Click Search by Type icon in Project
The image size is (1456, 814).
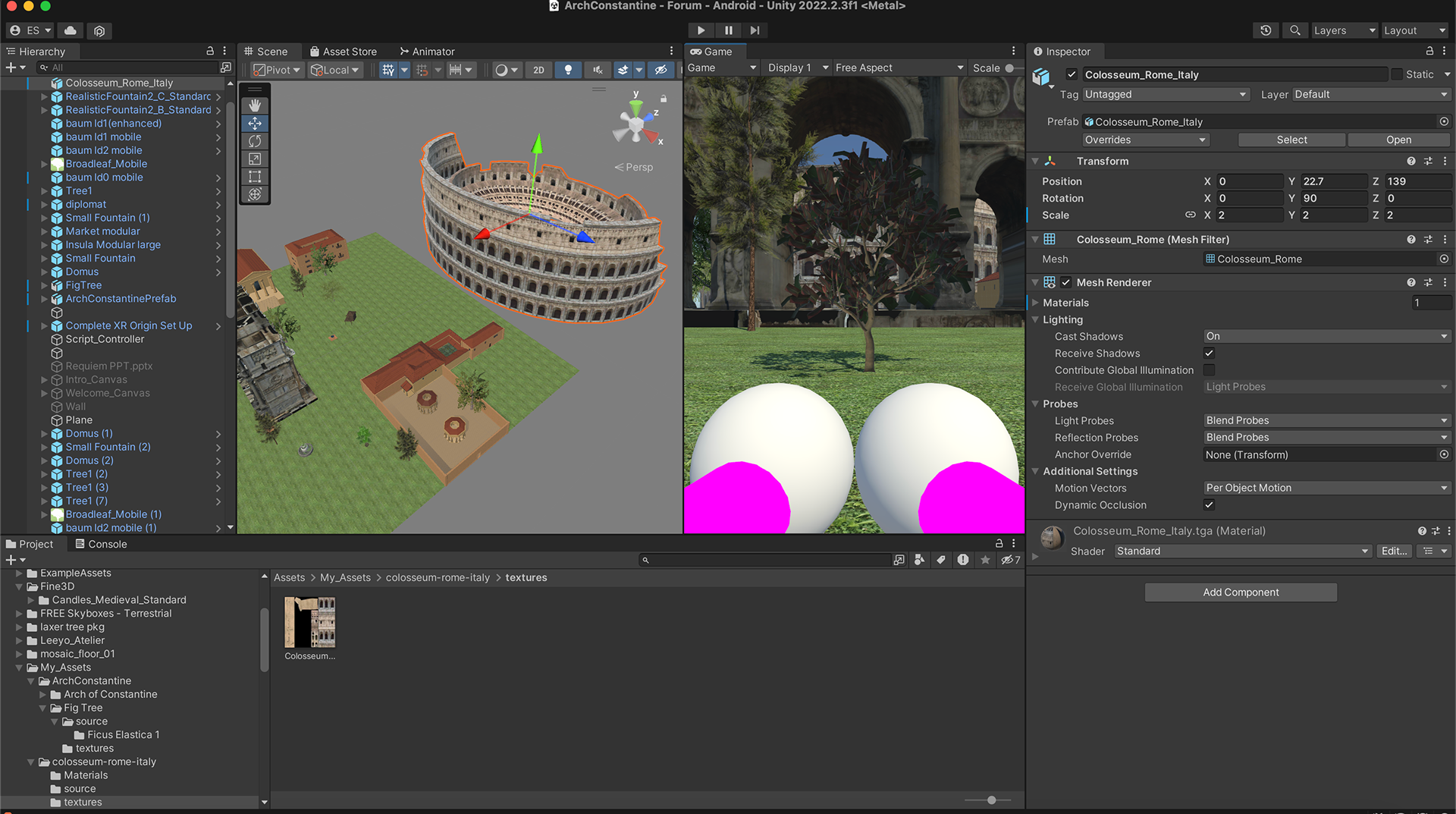(919, 560)
